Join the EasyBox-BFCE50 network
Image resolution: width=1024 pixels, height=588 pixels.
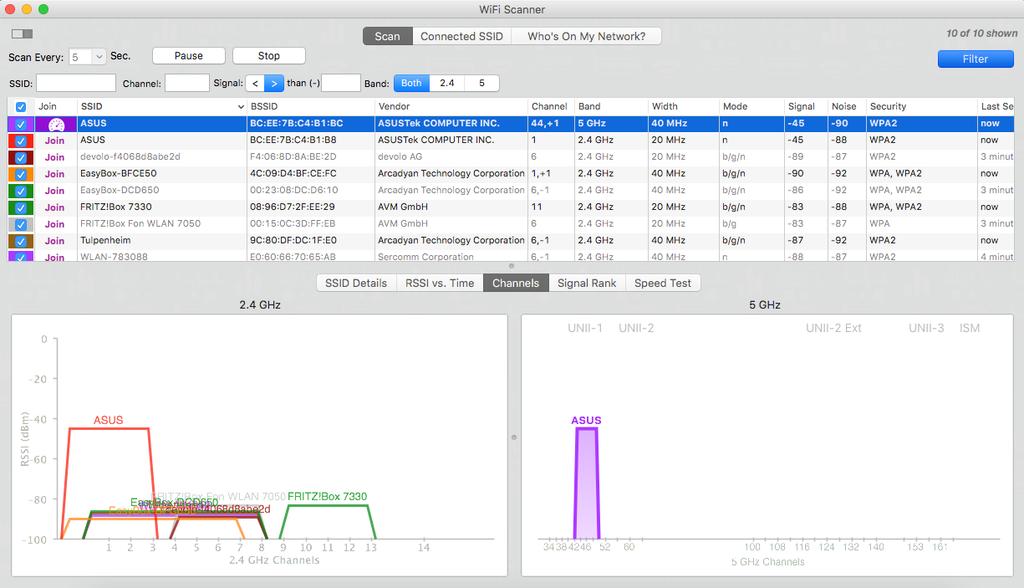click(x=55, y=174)
